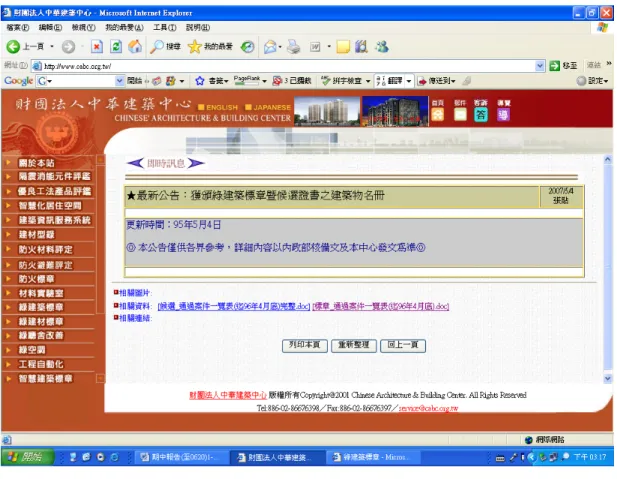Switch site to JAPANESE version
The height and width of the screenshot is (479, 617).
[268, 107]
